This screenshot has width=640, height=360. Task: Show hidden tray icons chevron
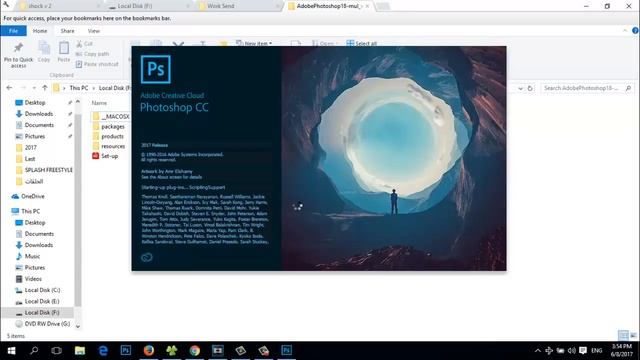(x=538, y=351)
